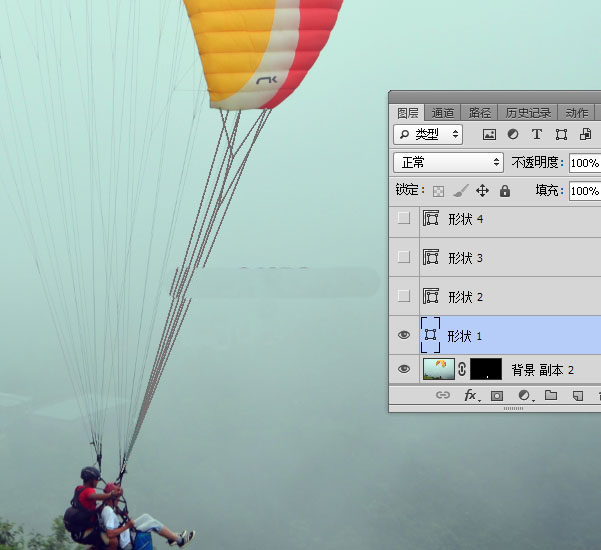Screen dimensions: 601x550
Task: Hide the 形状 1 layer
Action: (404, 335)
